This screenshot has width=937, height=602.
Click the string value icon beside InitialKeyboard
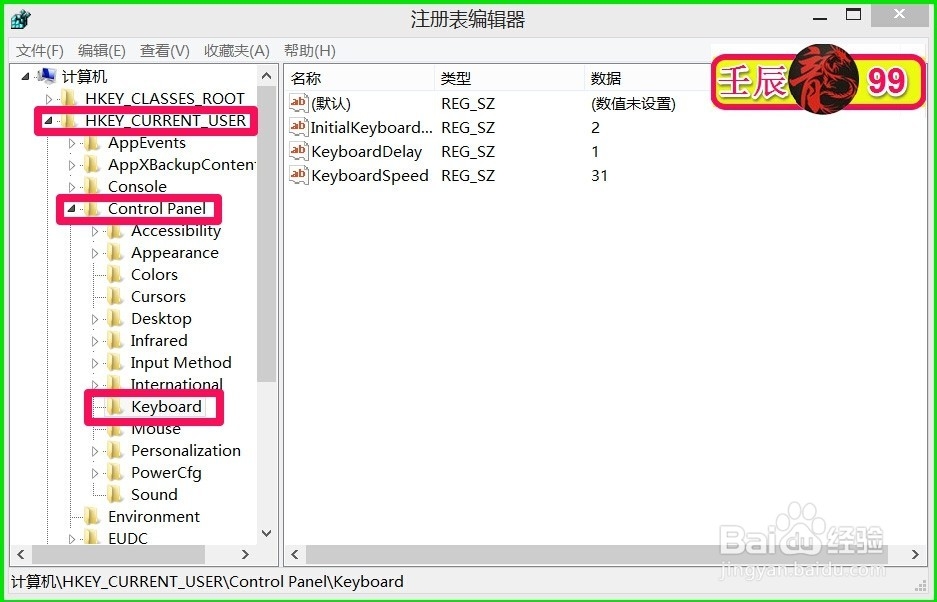point(299,127)
